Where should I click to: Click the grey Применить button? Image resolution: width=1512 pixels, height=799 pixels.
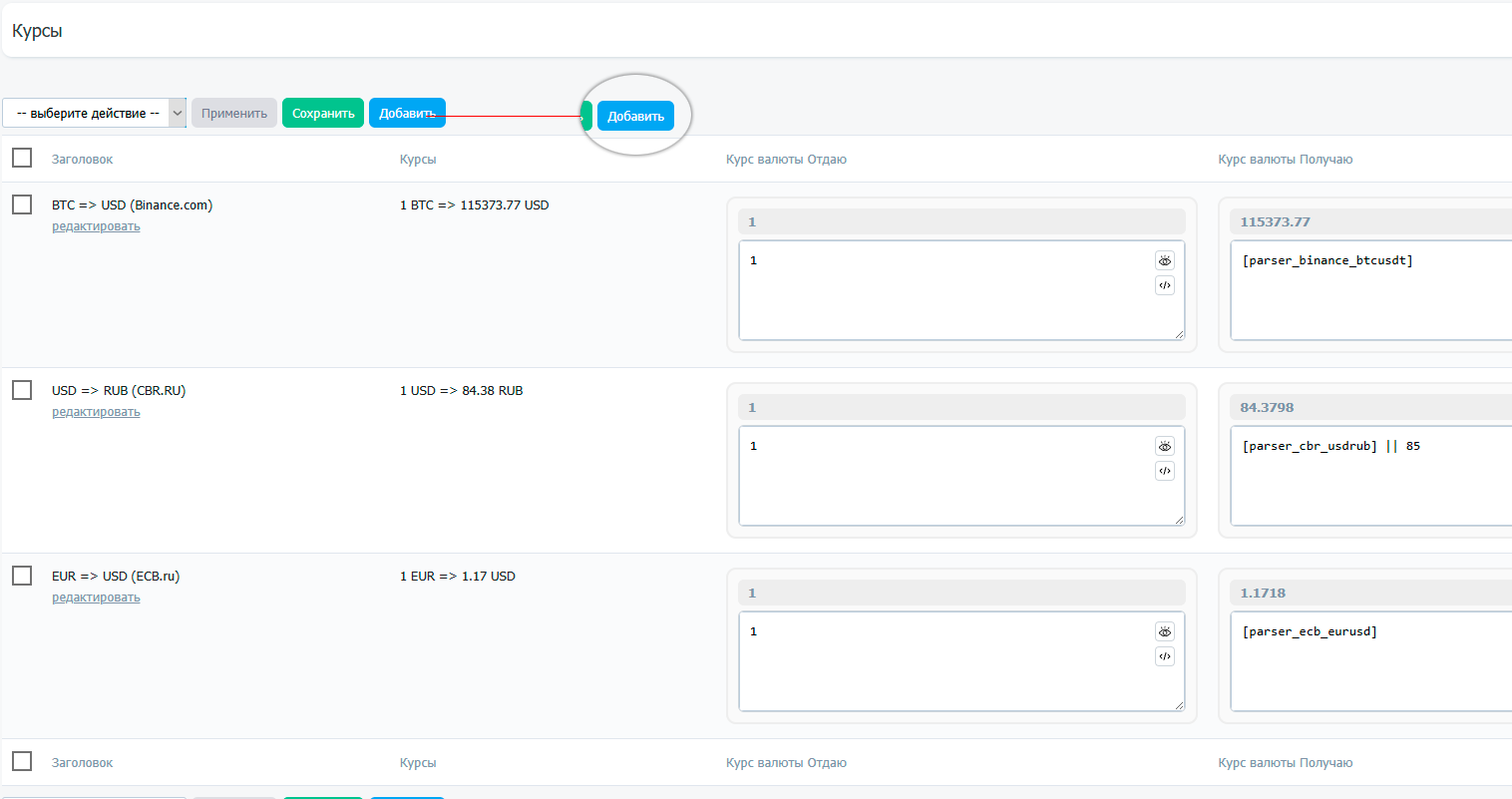[234, 114]
